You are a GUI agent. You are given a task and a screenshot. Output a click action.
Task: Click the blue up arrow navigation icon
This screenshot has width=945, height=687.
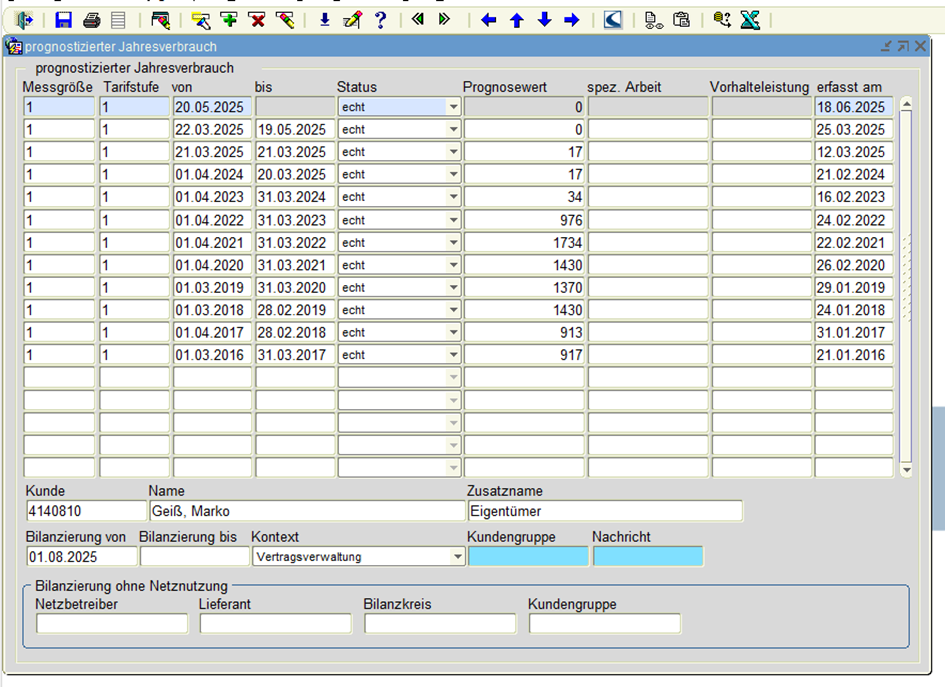[516, 20]
